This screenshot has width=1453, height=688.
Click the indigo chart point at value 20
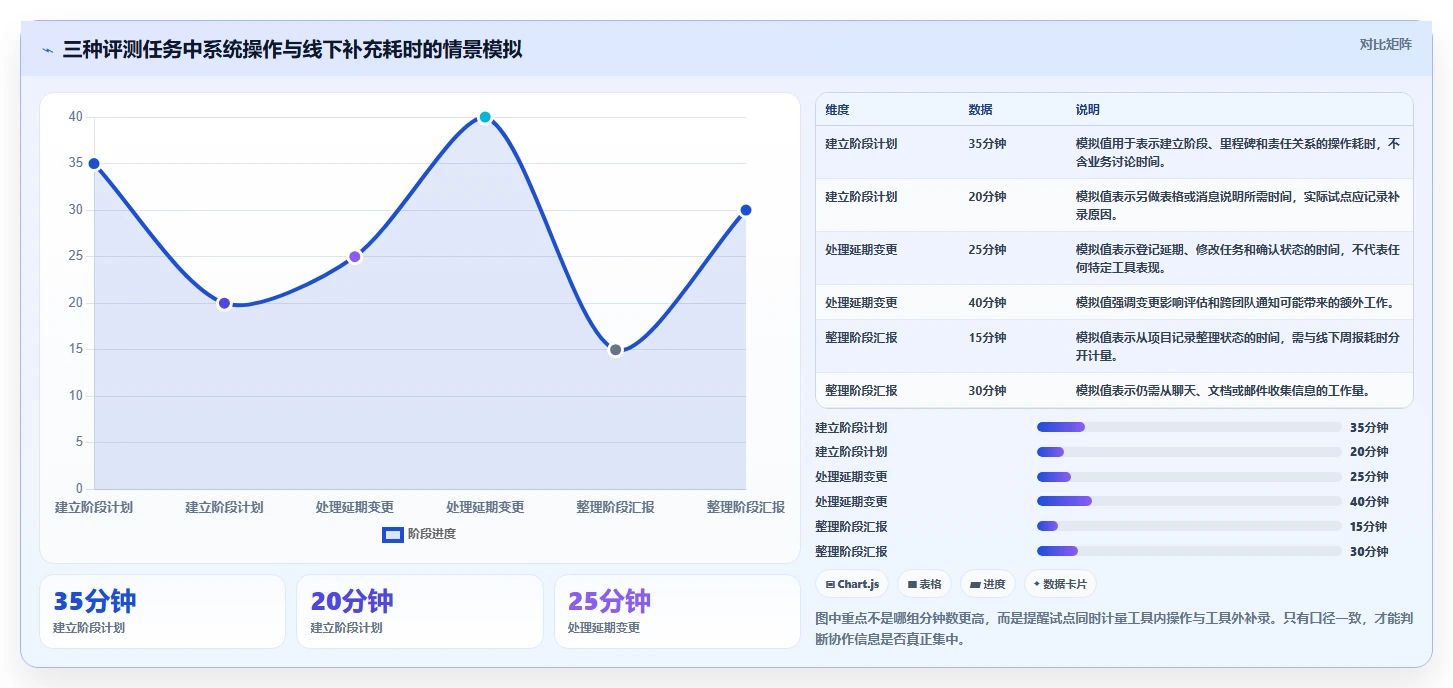[224, 303]
